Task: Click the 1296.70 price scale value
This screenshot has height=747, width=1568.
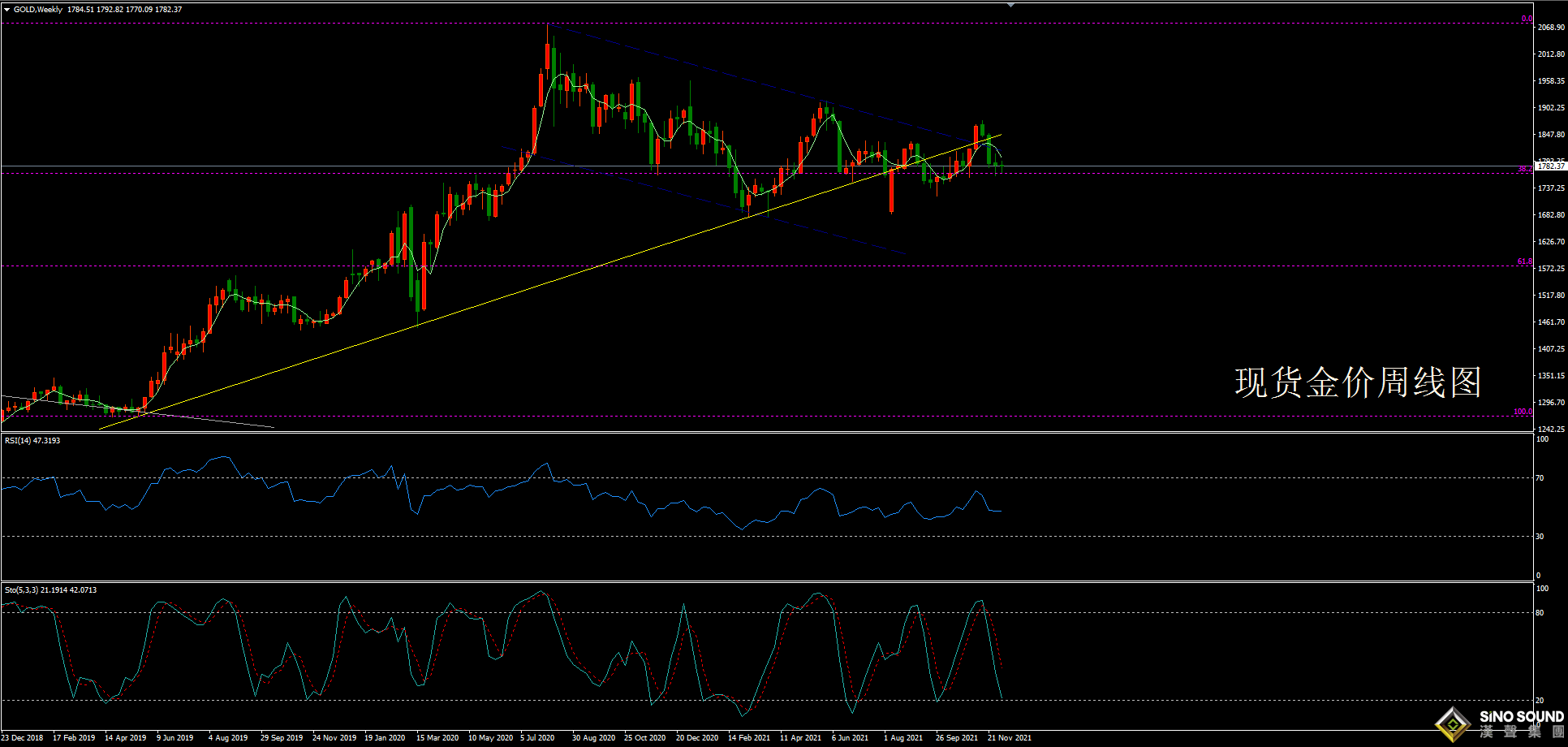Action: pos(1551,403)
